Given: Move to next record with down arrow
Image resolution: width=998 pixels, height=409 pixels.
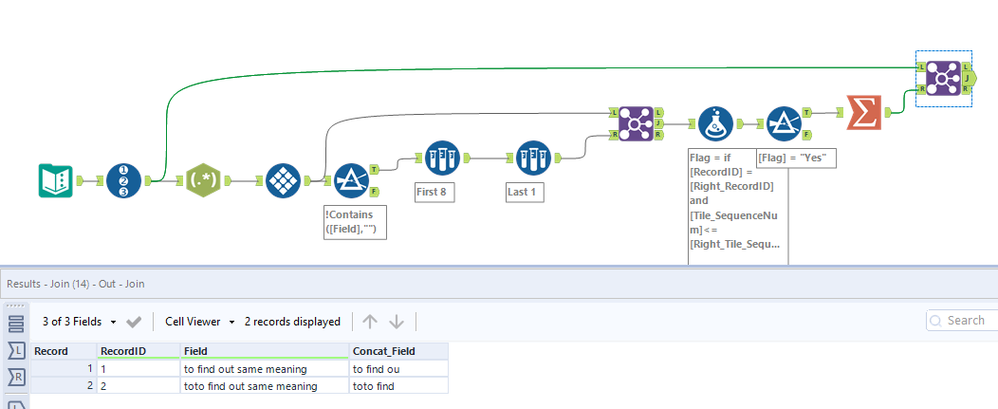Looking at the screenshot, I should (397, 322).
